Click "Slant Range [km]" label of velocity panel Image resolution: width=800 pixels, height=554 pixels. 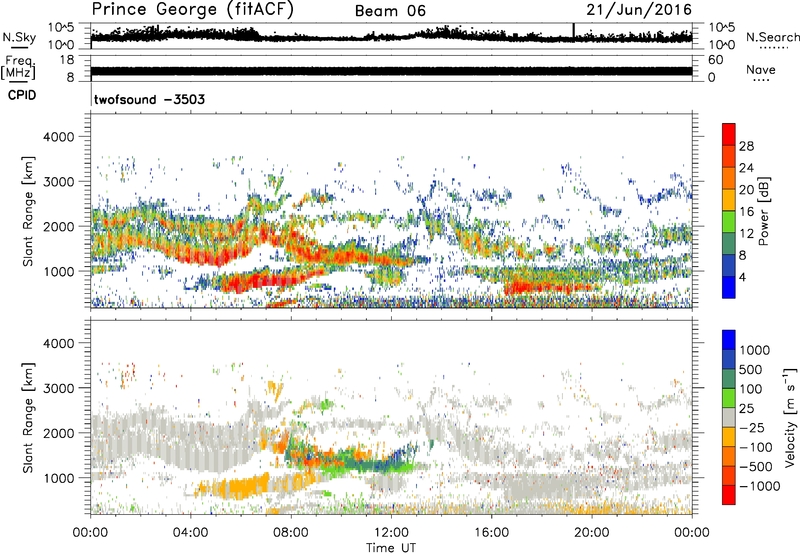coord(29,418)
